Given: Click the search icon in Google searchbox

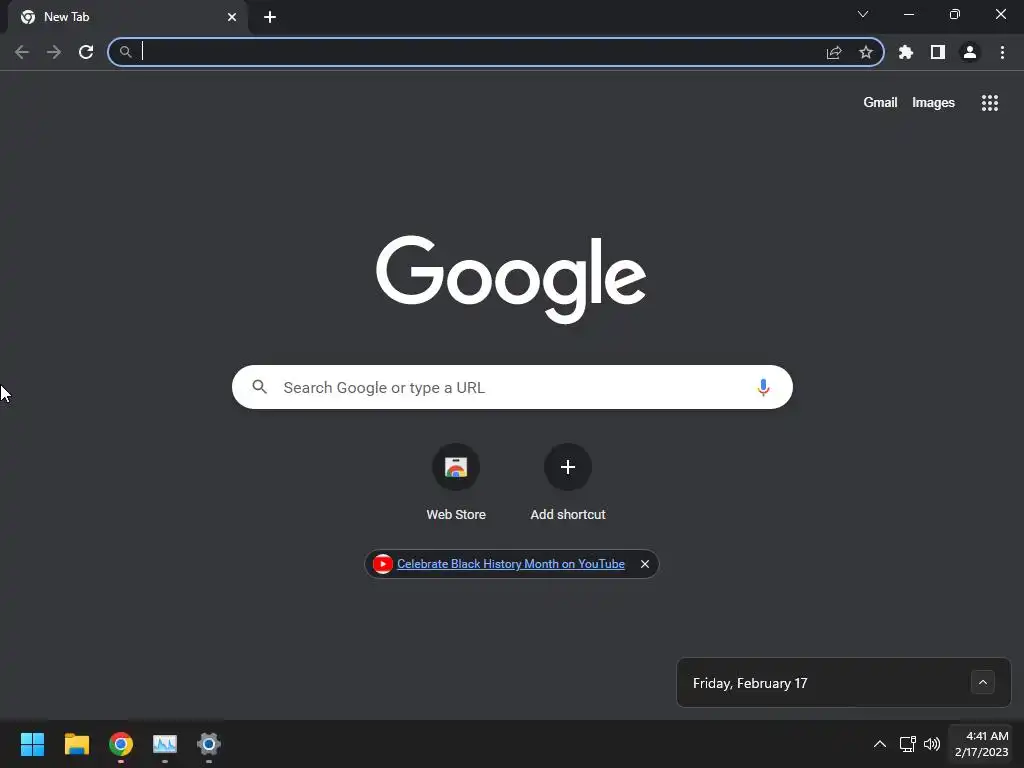Looking at the screenshot, I should coord(259,387).
